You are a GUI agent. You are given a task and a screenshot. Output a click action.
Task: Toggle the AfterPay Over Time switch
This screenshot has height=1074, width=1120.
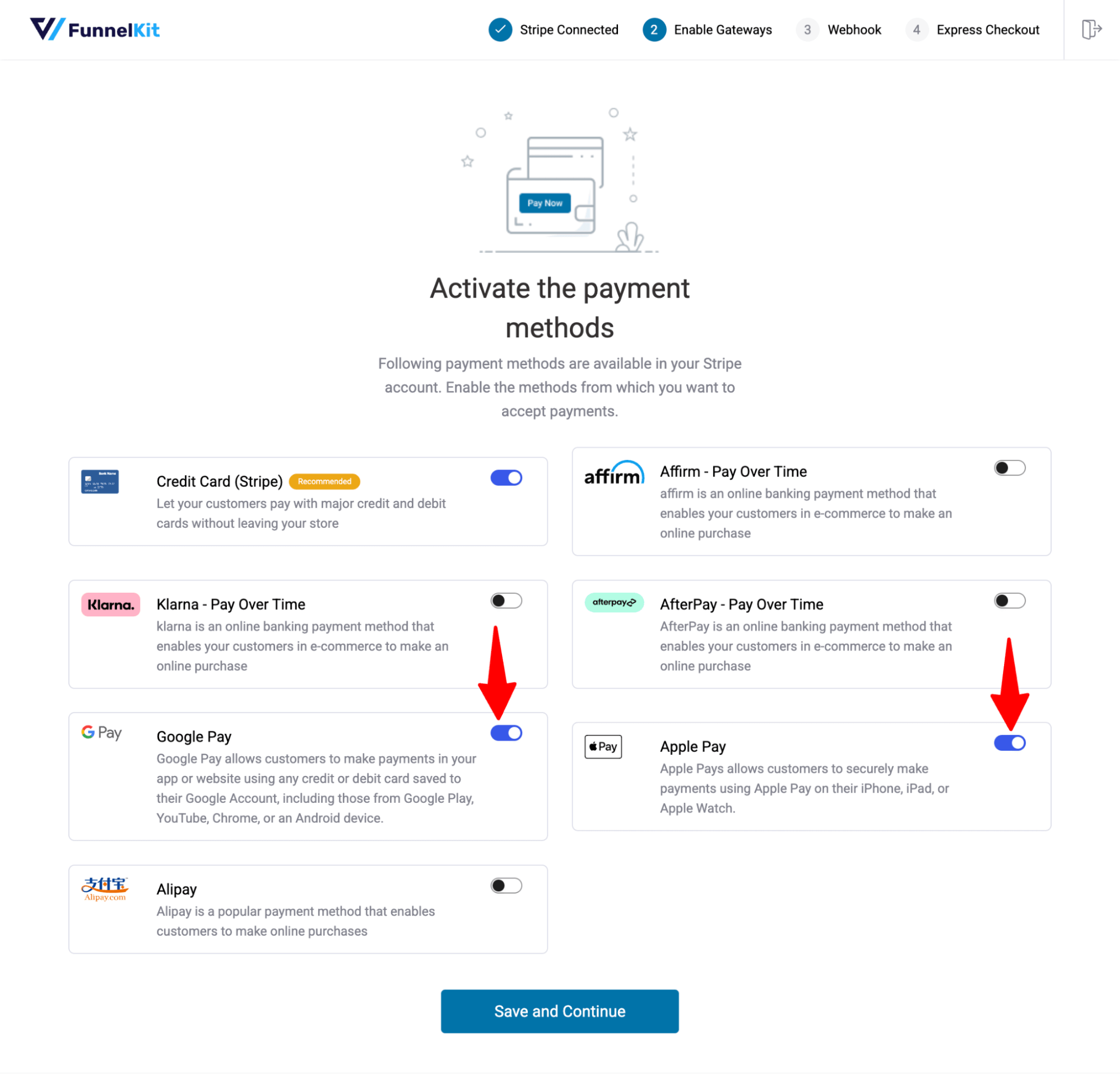point(1010,600)
